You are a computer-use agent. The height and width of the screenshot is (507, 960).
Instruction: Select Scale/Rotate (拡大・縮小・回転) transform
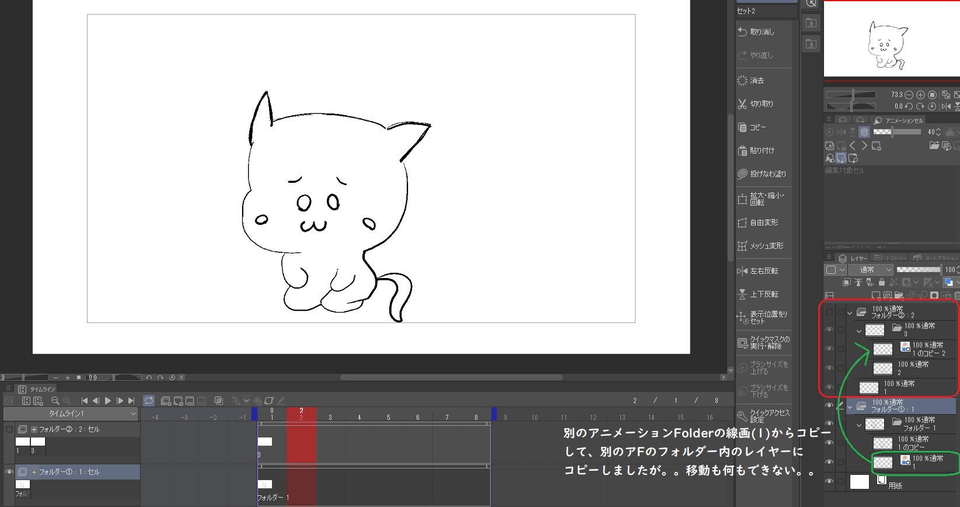point(763,199)
